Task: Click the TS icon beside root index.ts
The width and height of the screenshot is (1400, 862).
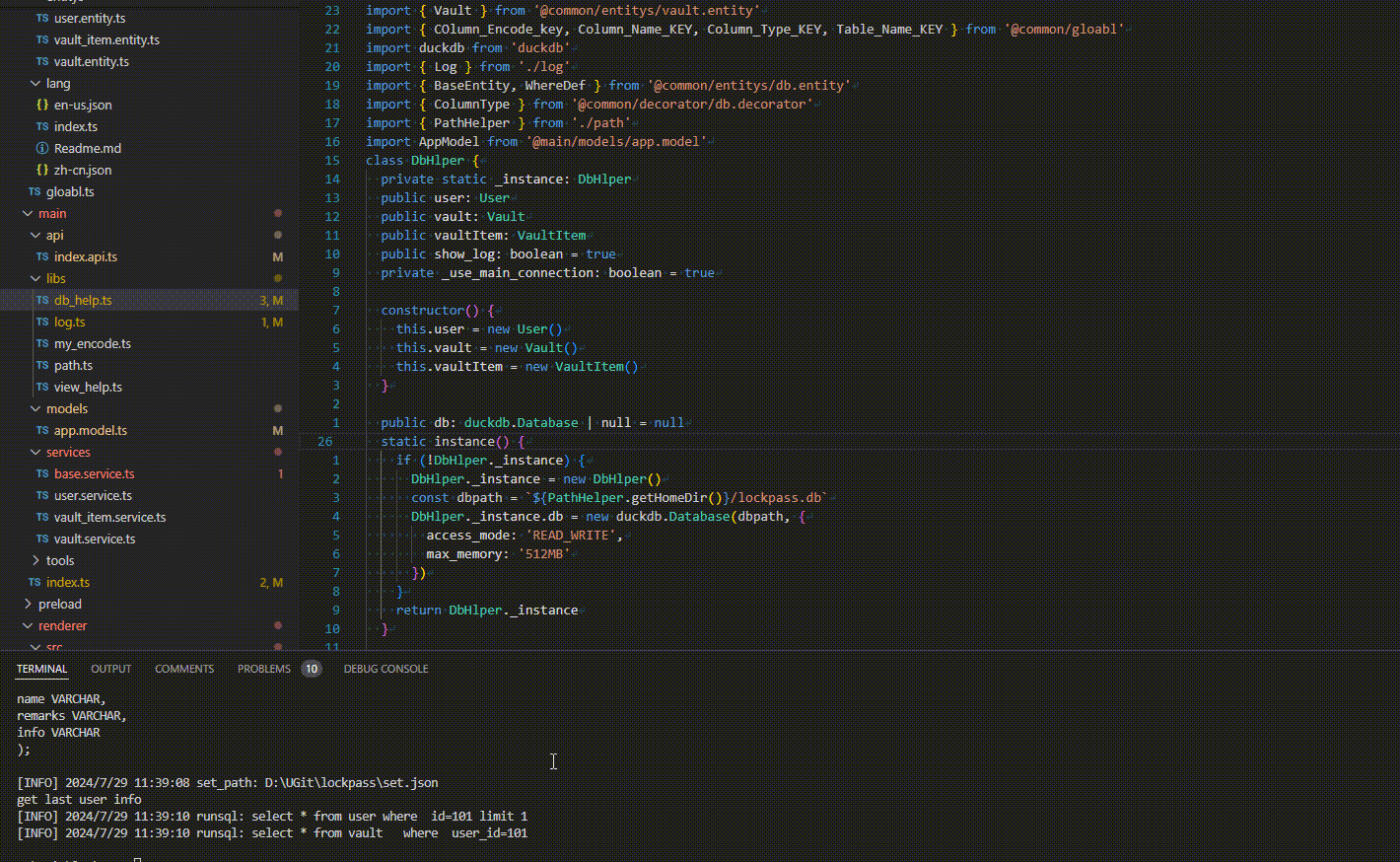Action: (35, 583)
